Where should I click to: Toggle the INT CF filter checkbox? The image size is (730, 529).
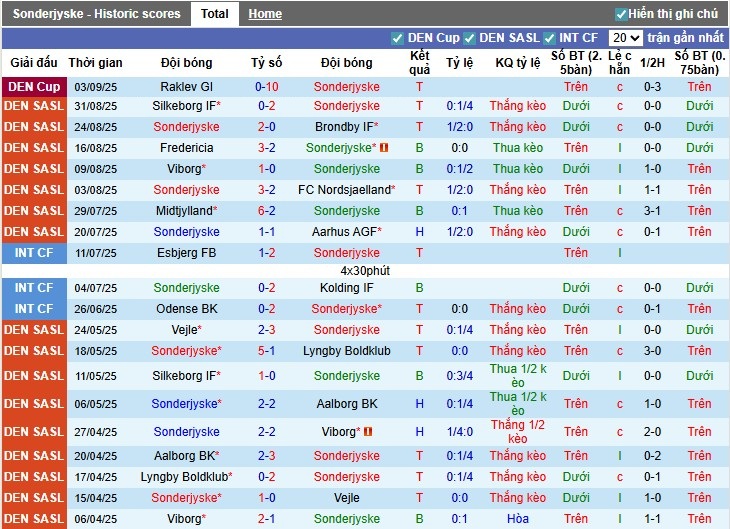549,38
